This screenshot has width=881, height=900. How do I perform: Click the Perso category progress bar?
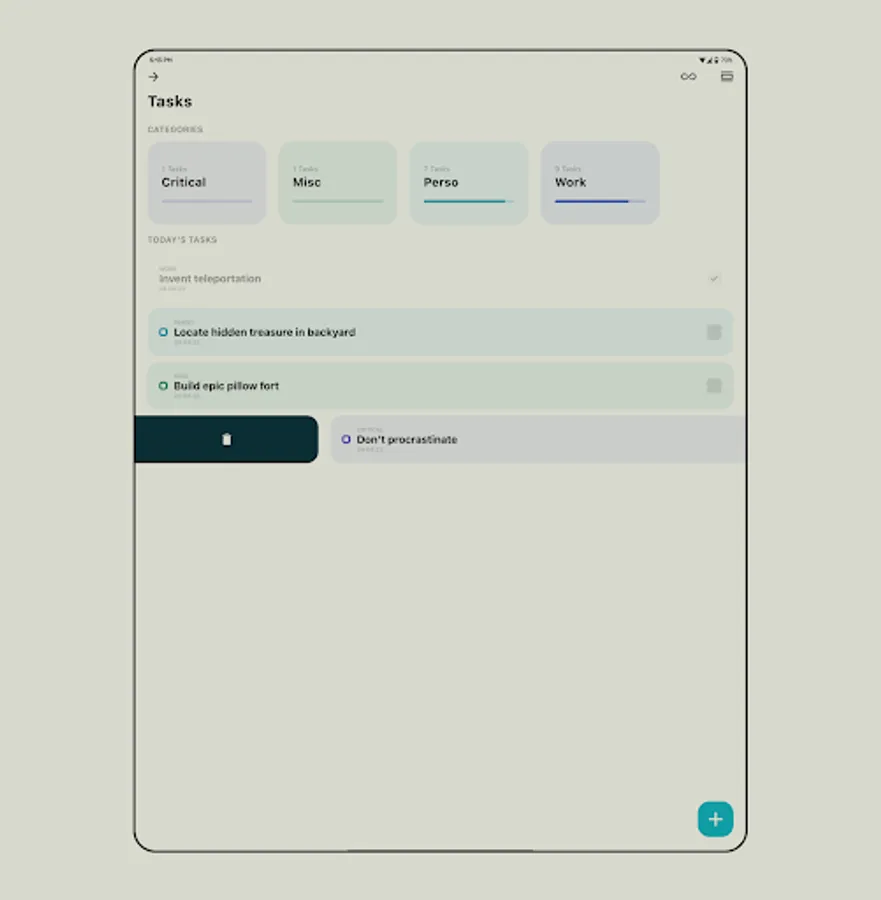pos(468,201)
